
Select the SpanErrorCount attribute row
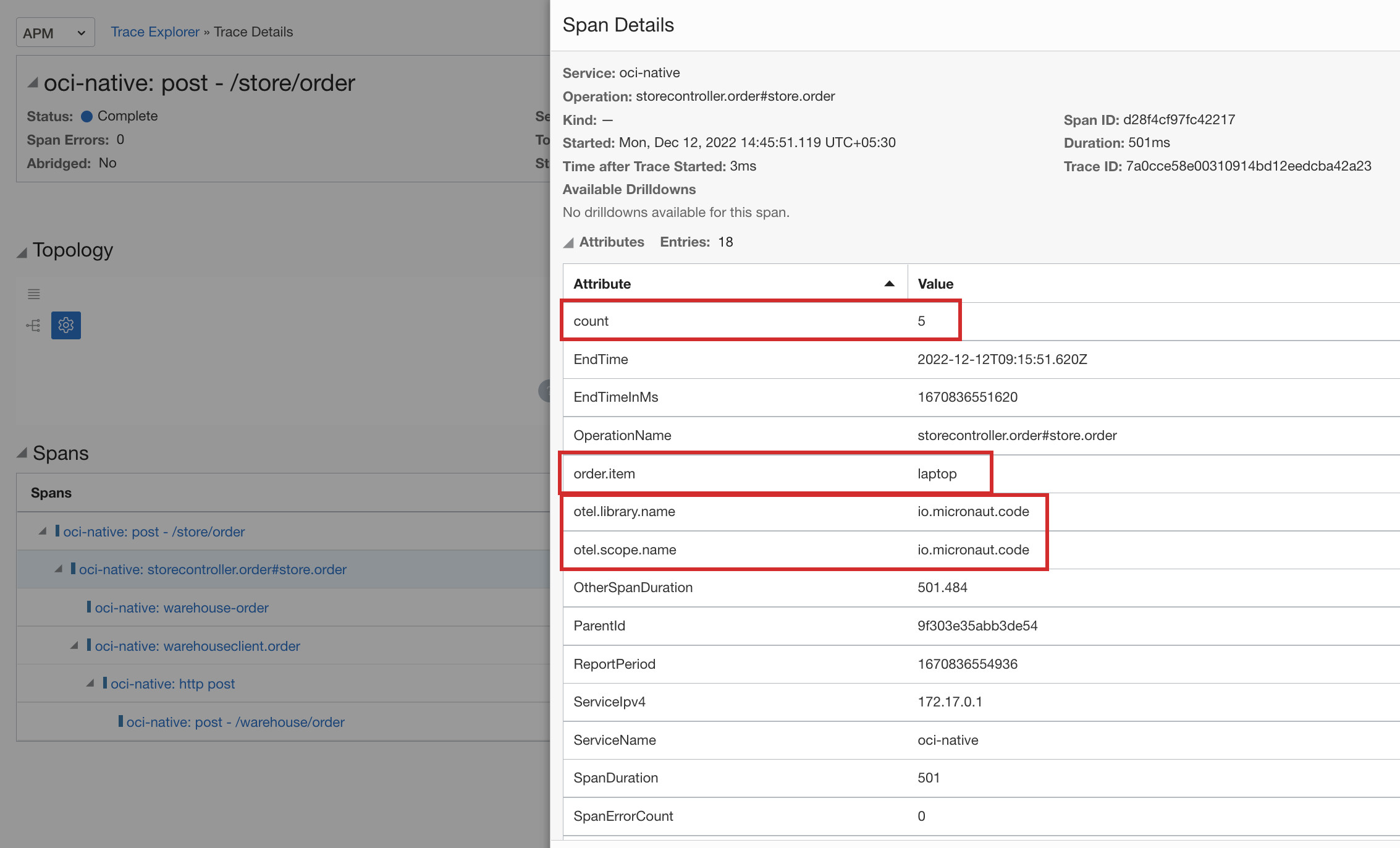pos(981,816)
